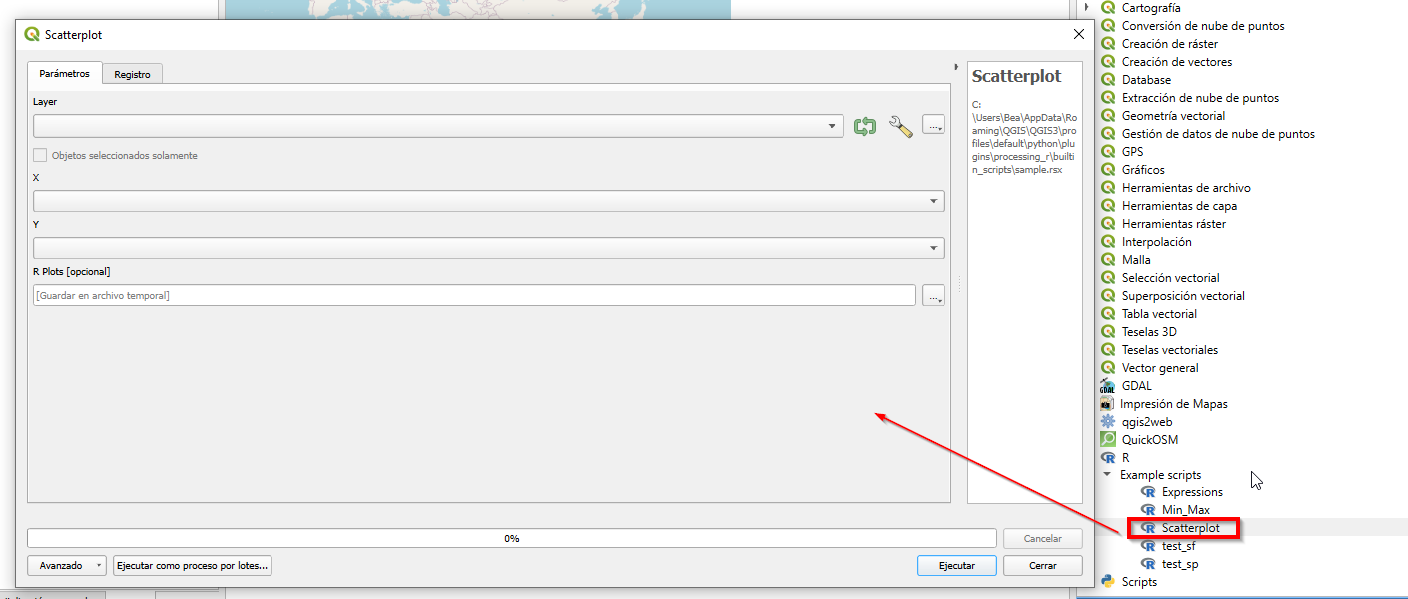Click Creación de vectores icon

click(x=1108, y=62)
